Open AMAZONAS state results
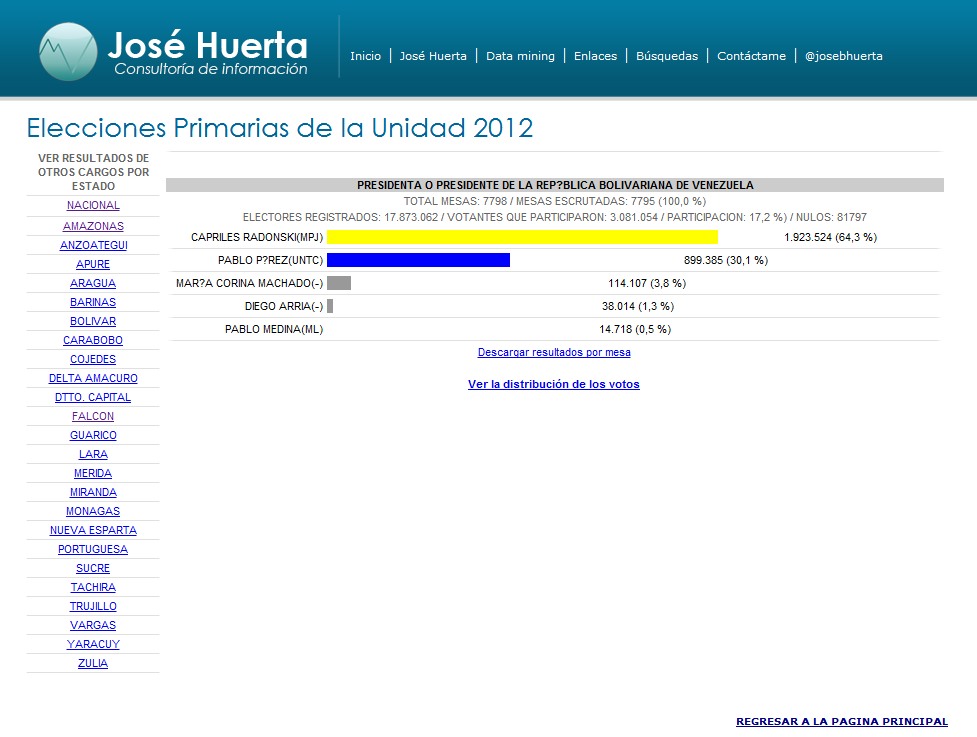977x737 pixels. click(x=92, y=226)
